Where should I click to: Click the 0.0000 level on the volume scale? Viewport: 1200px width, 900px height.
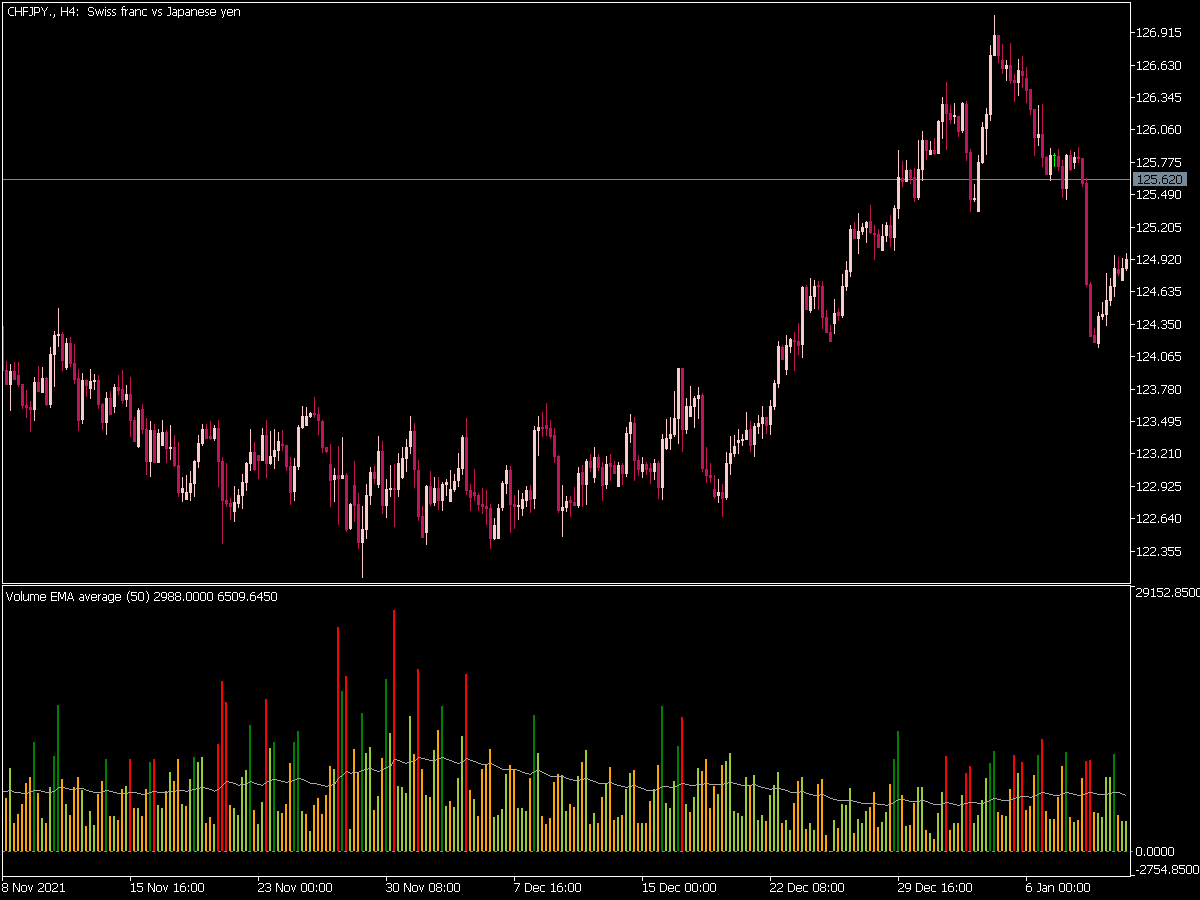(1157, 851)
